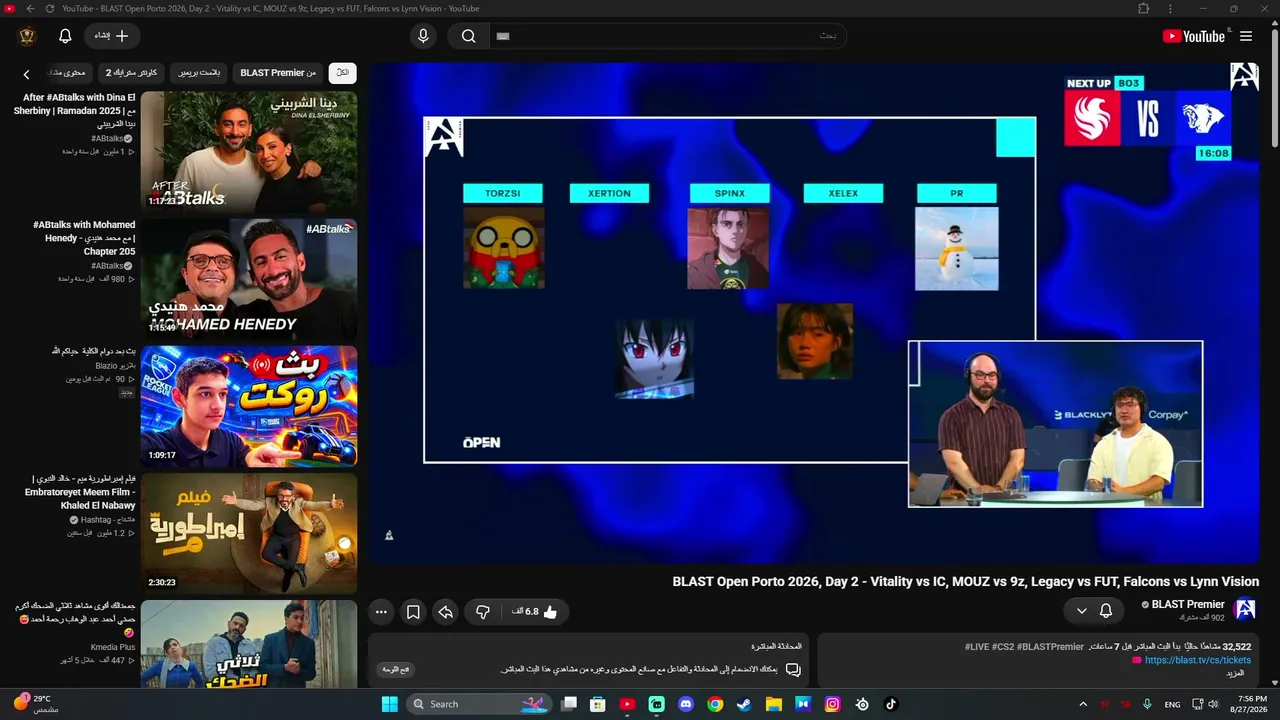Expand the subscription options chevron

tap(1081, 611)
